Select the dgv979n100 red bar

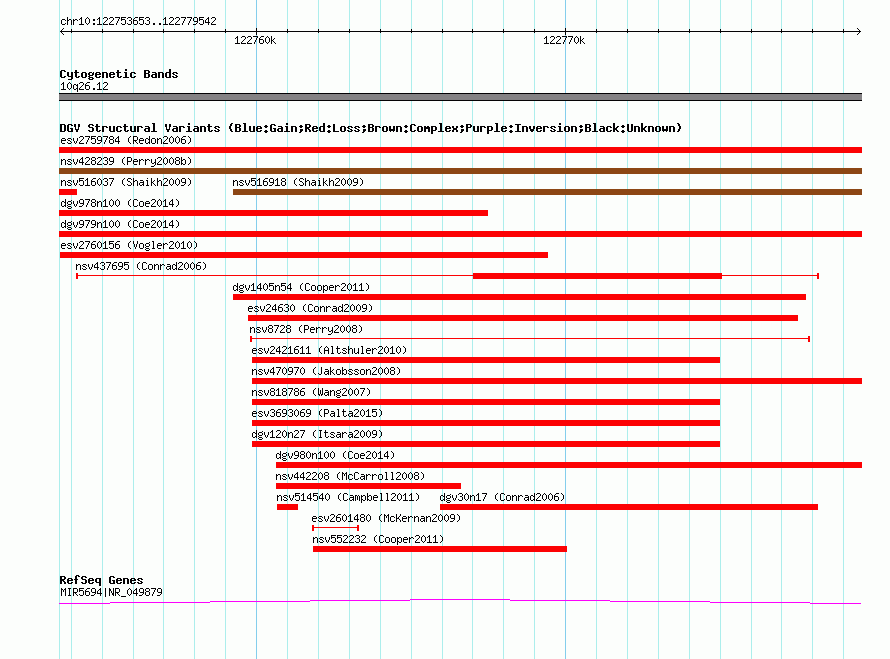pyautogui.click(x=460, y=234)
